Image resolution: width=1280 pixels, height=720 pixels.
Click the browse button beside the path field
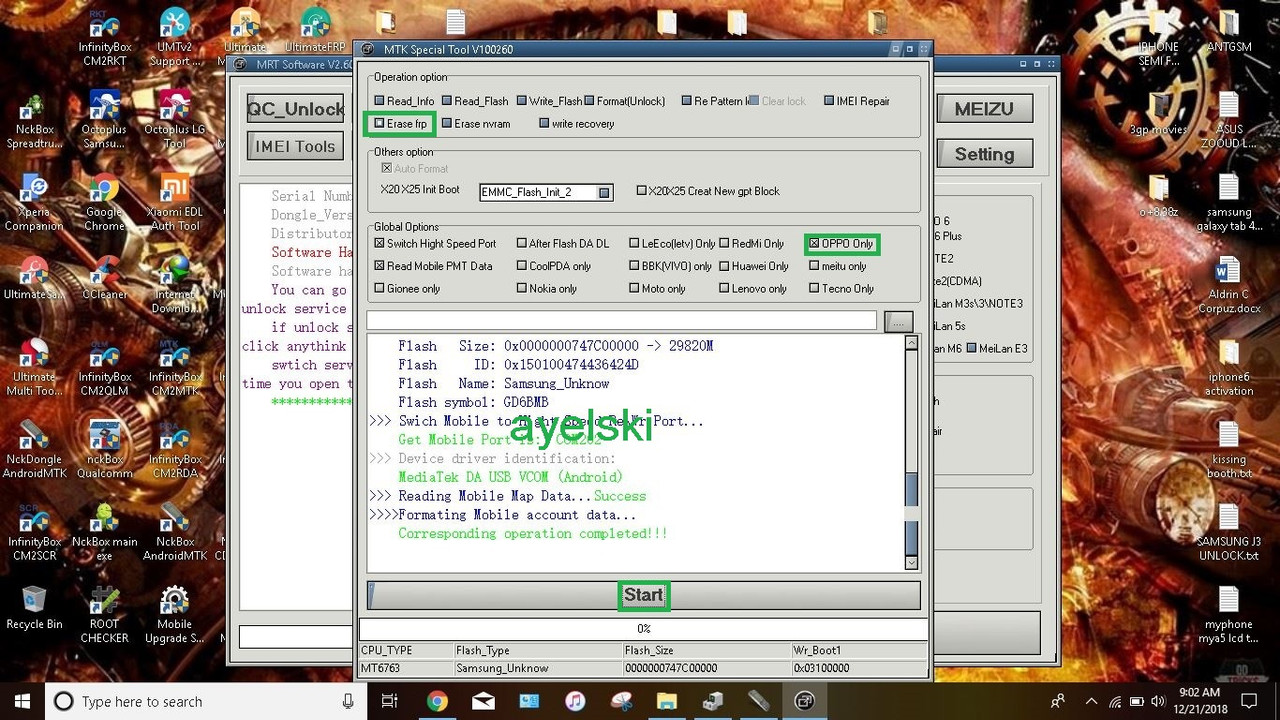898,321
